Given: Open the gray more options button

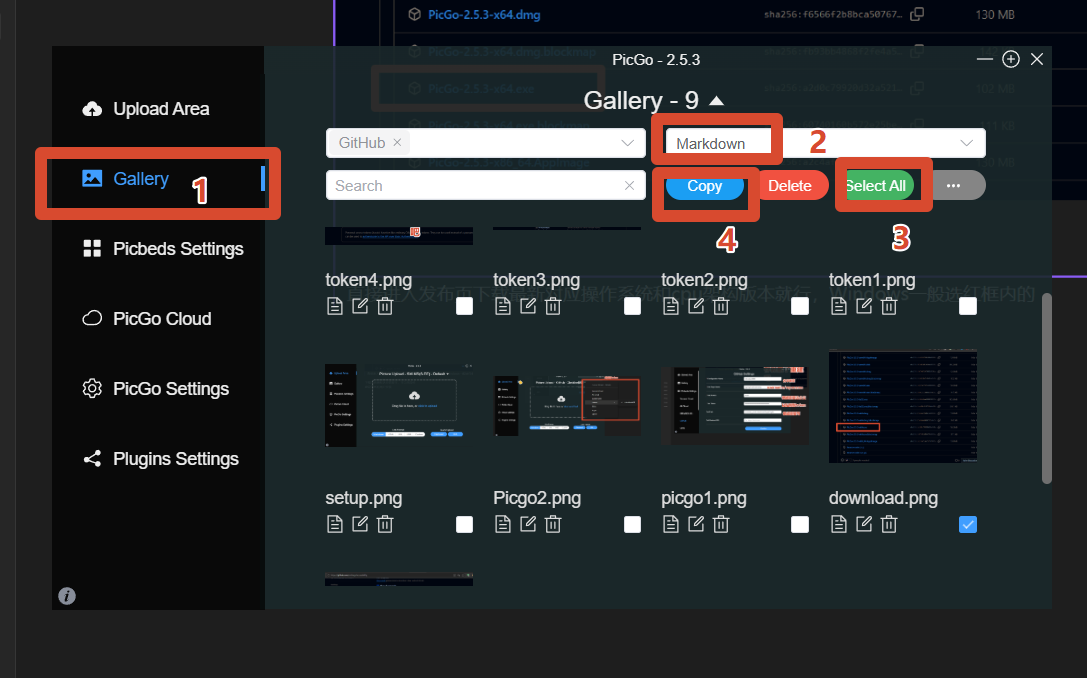Looking at the screenshot, I should [954, 186].
